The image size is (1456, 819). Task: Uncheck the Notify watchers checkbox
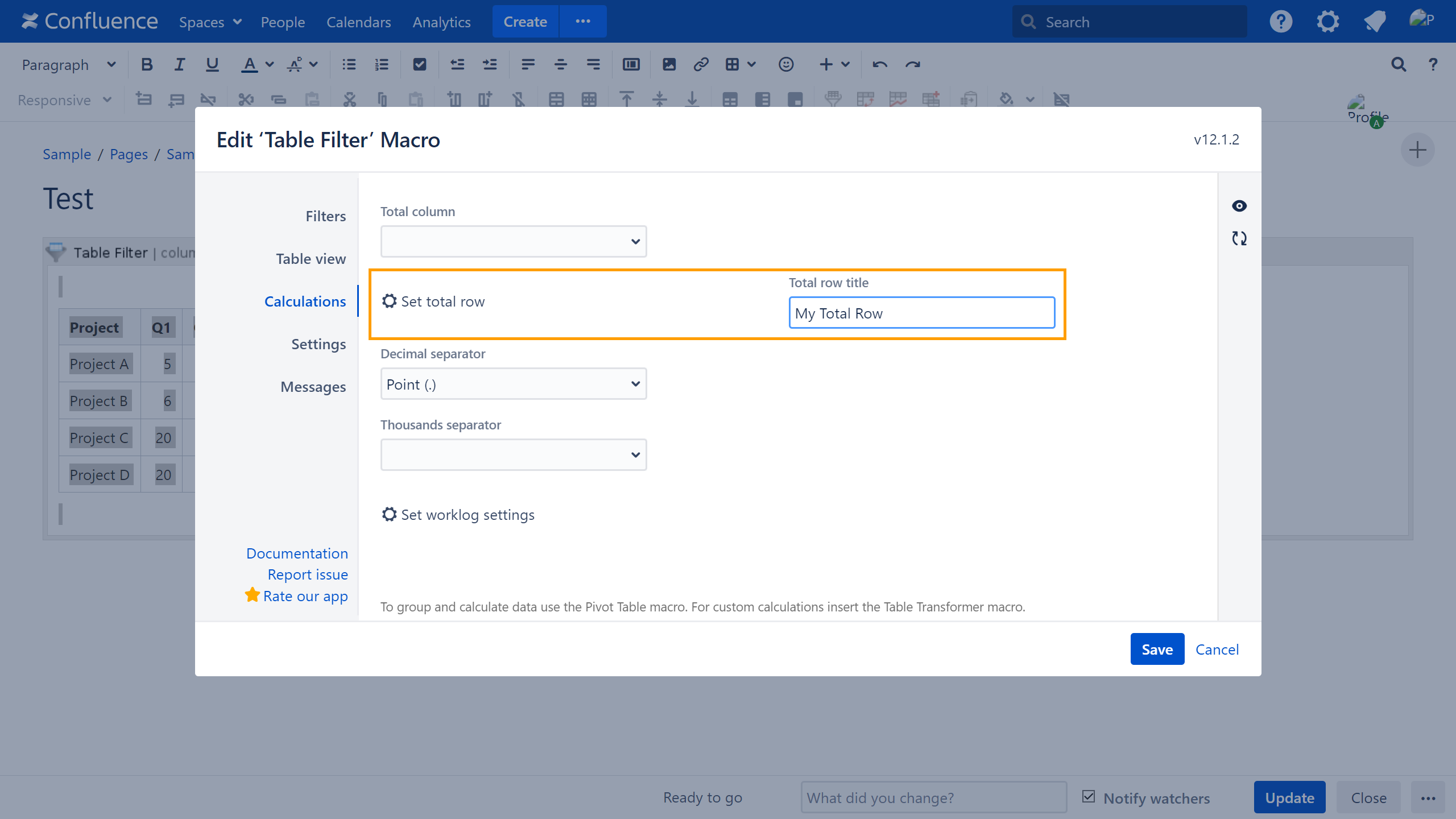point(1089,797)
